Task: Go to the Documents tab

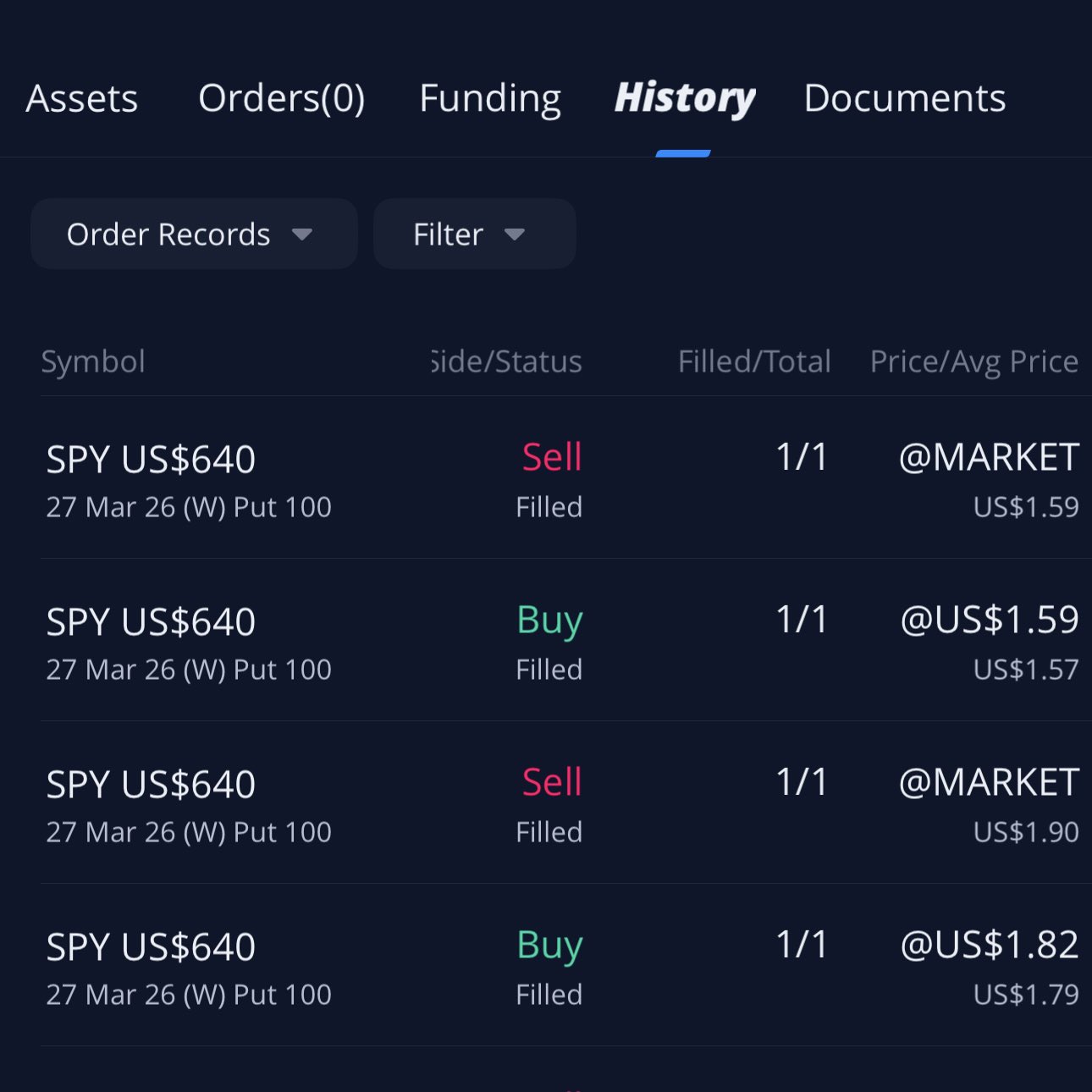Action: point(904,98)
